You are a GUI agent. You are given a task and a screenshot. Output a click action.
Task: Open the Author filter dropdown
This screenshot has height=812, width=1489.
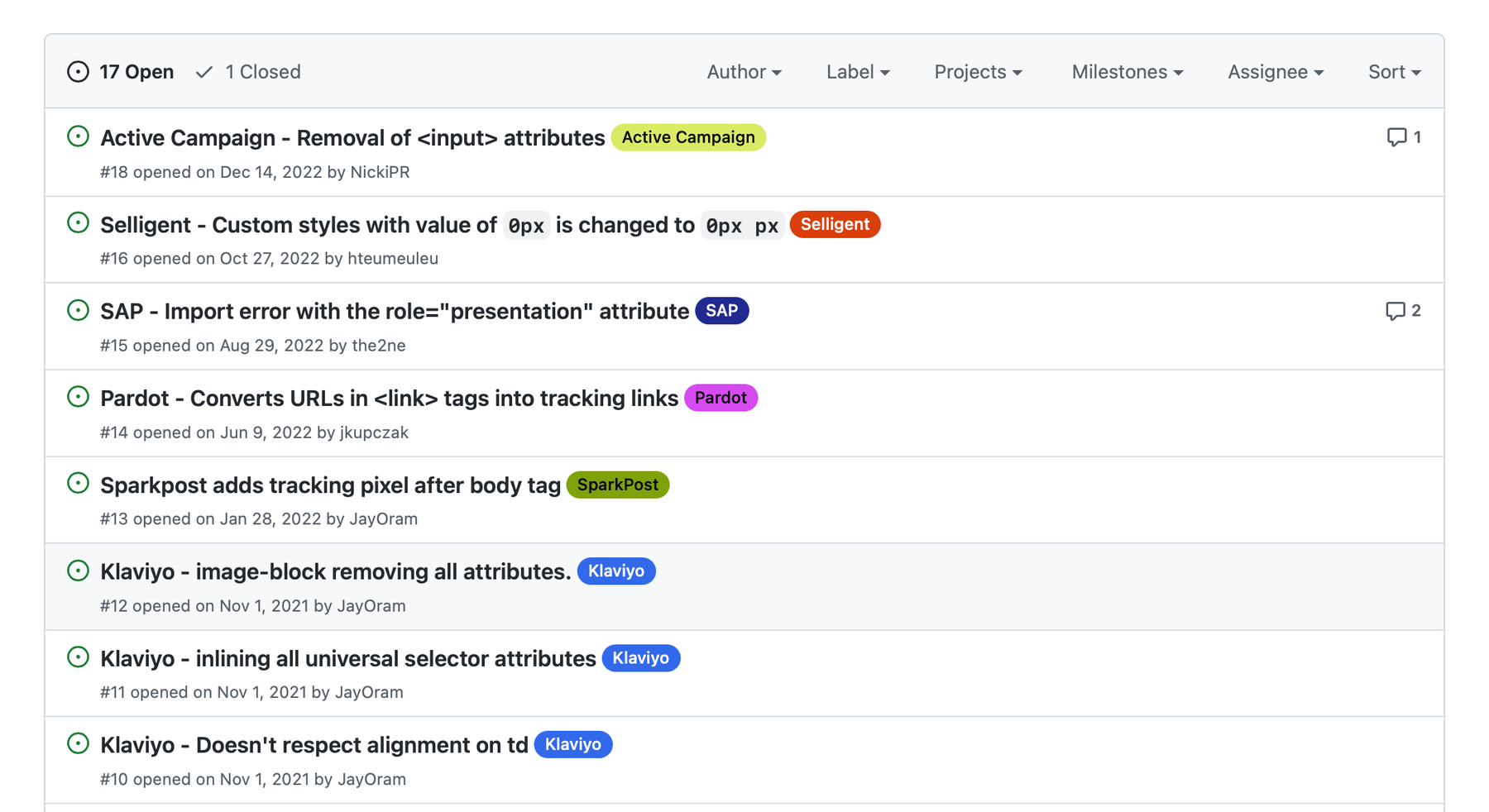[743, 72]
